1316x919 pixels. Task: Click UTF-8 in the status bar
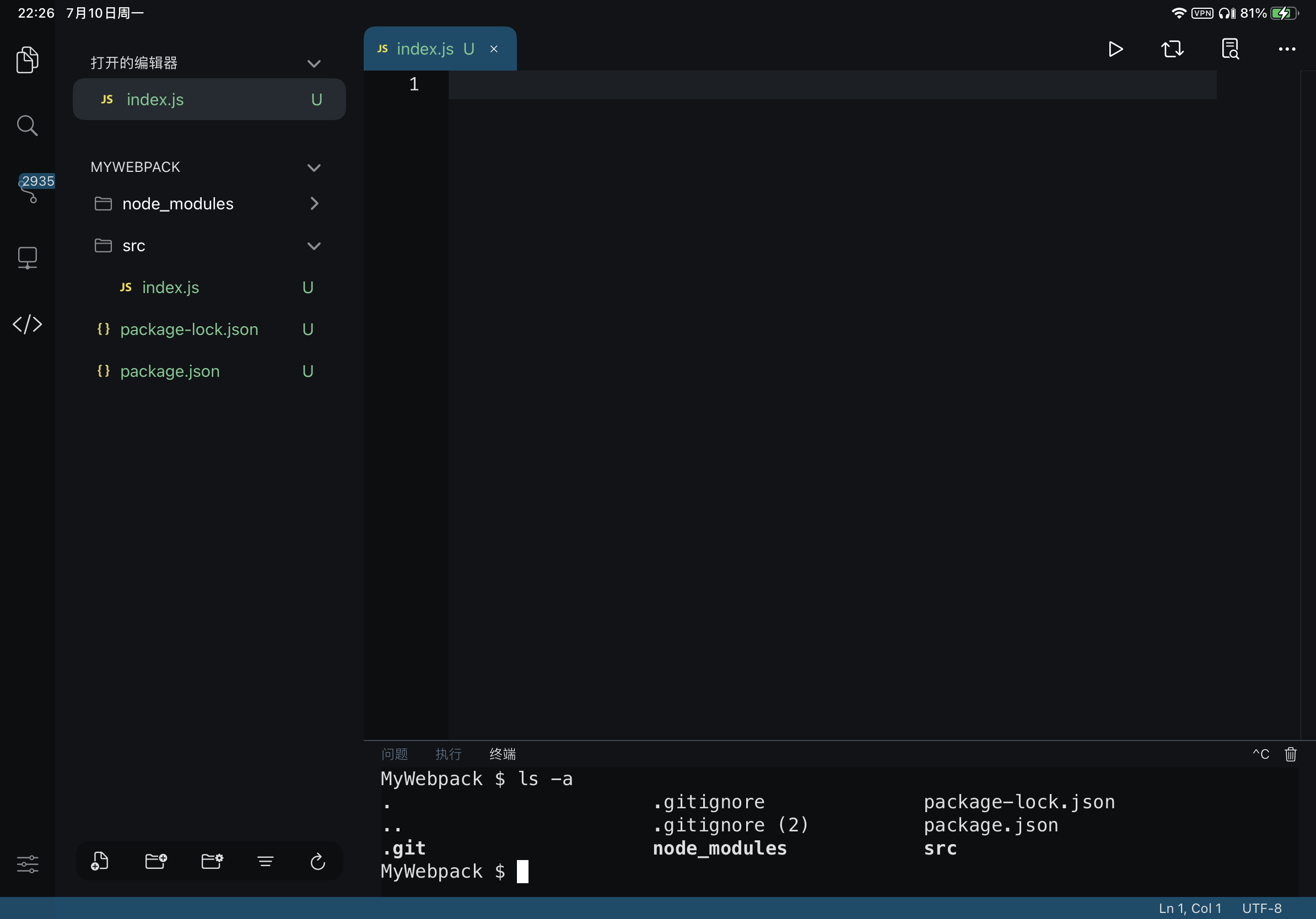point(1261,908)
